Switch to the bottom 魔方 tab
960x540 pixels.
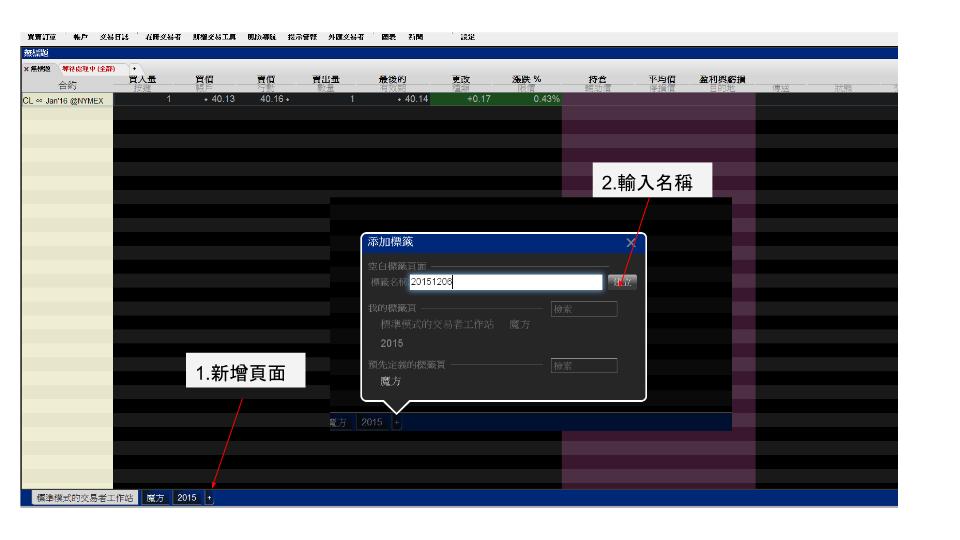click(x=156, y=498)
